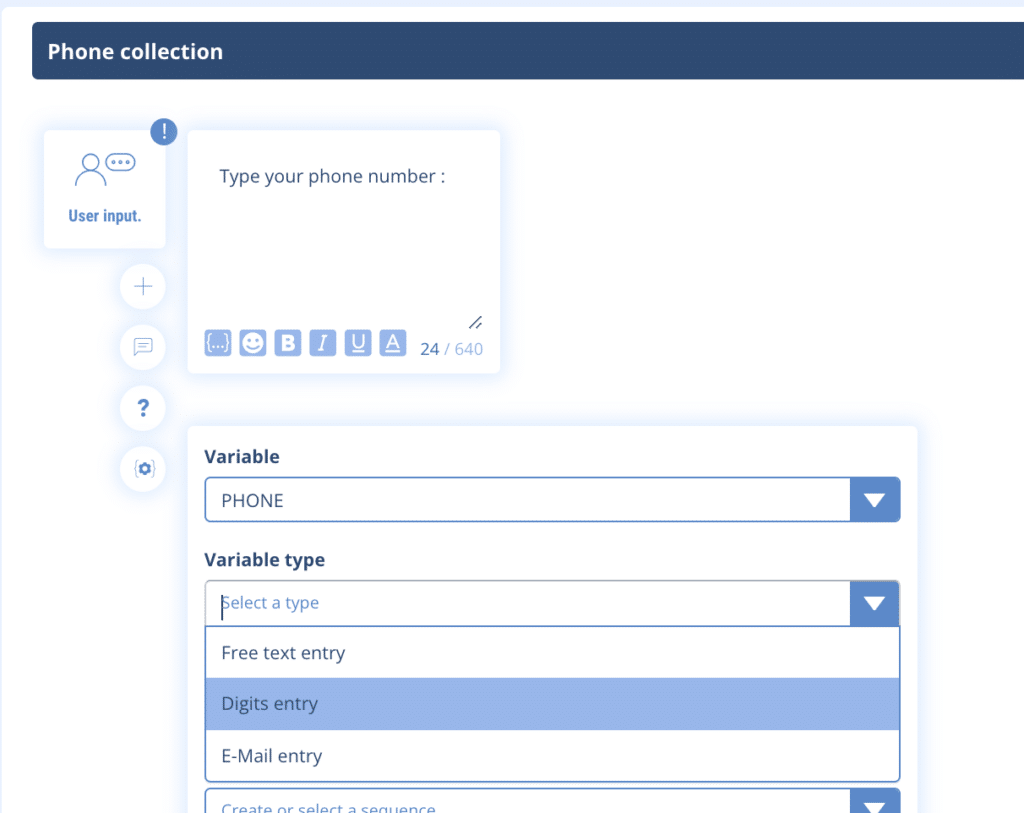1024x813 pixels.
Task: Collapse the Variable type dropdown arrow
Action: pos(874,603)
